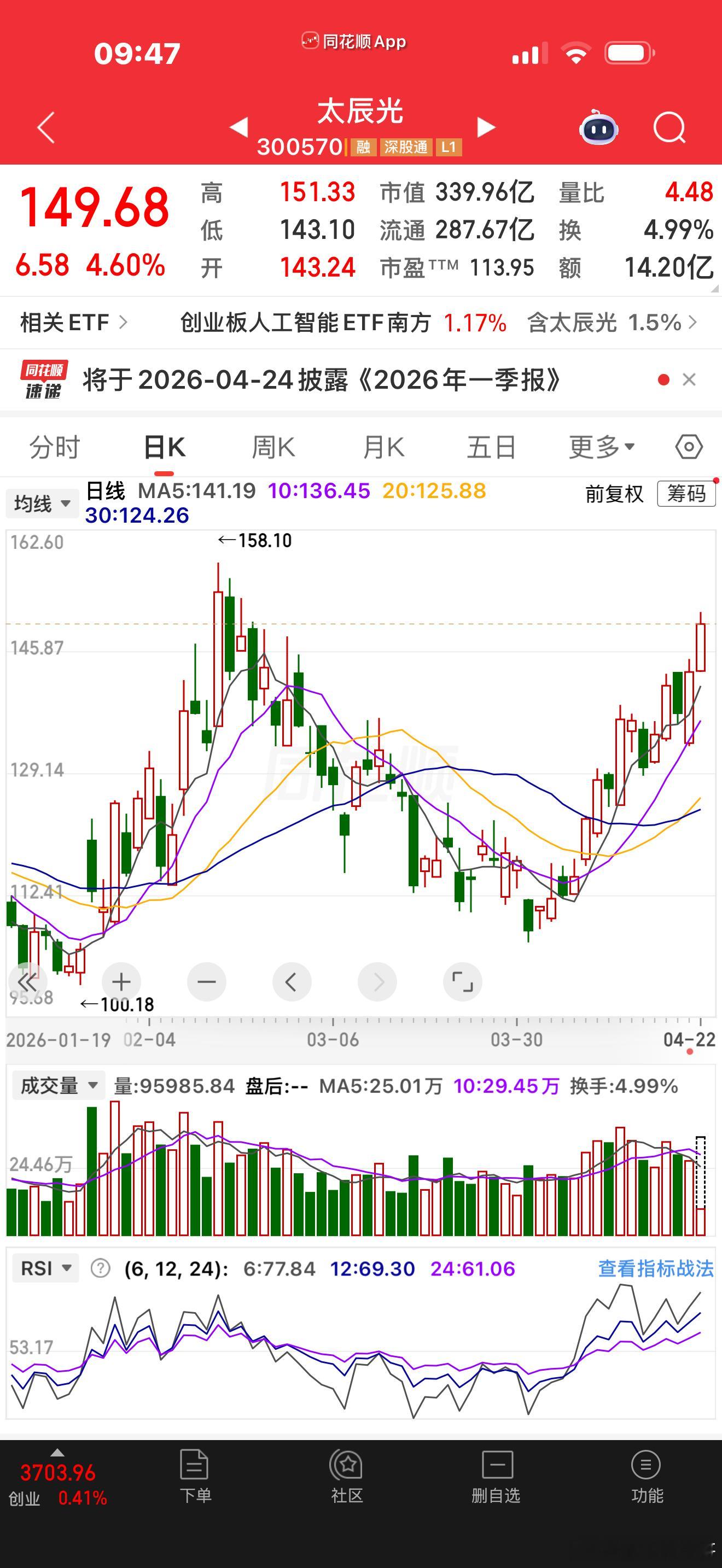Tap the L1 level badge
This screenshot has height=1568, width=722.
click(449, 147)
